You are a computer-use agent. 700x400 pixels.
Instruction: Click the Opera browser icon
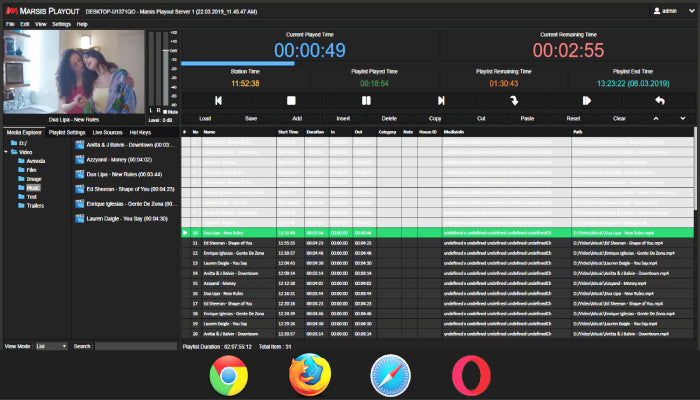pyautogui.click(x=470, y=376)
